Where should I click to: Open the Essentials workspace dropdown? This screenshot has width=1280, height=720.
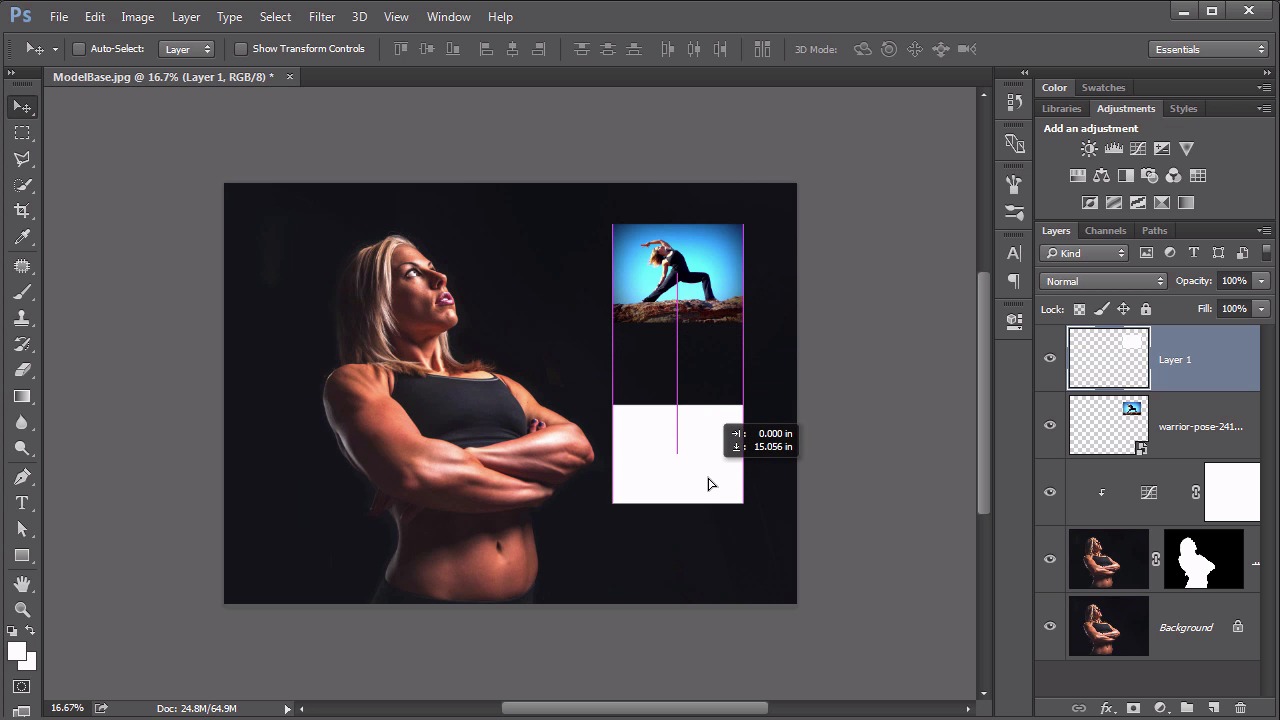click(1209, 49)
